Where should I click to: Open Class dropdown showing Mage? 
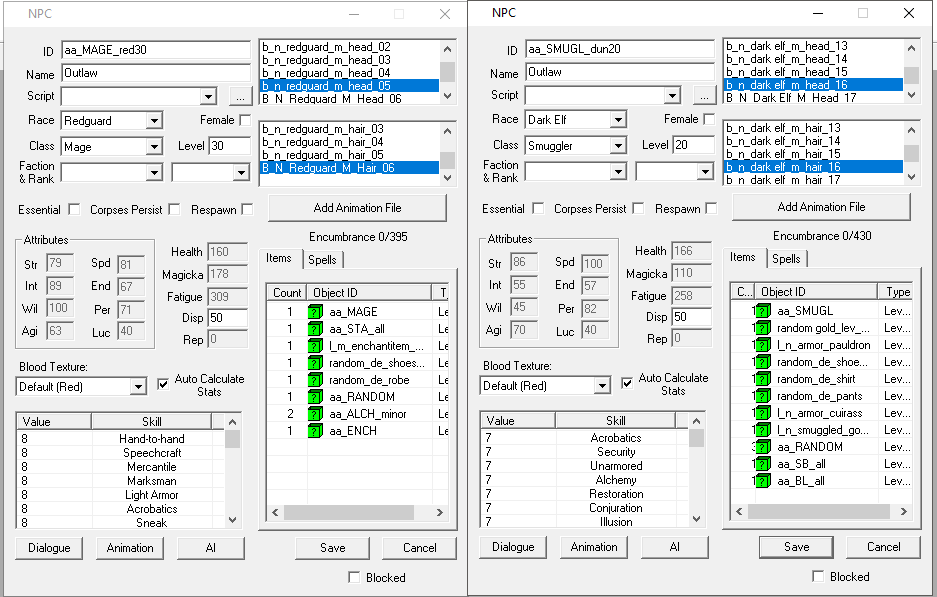click(154, 146)
